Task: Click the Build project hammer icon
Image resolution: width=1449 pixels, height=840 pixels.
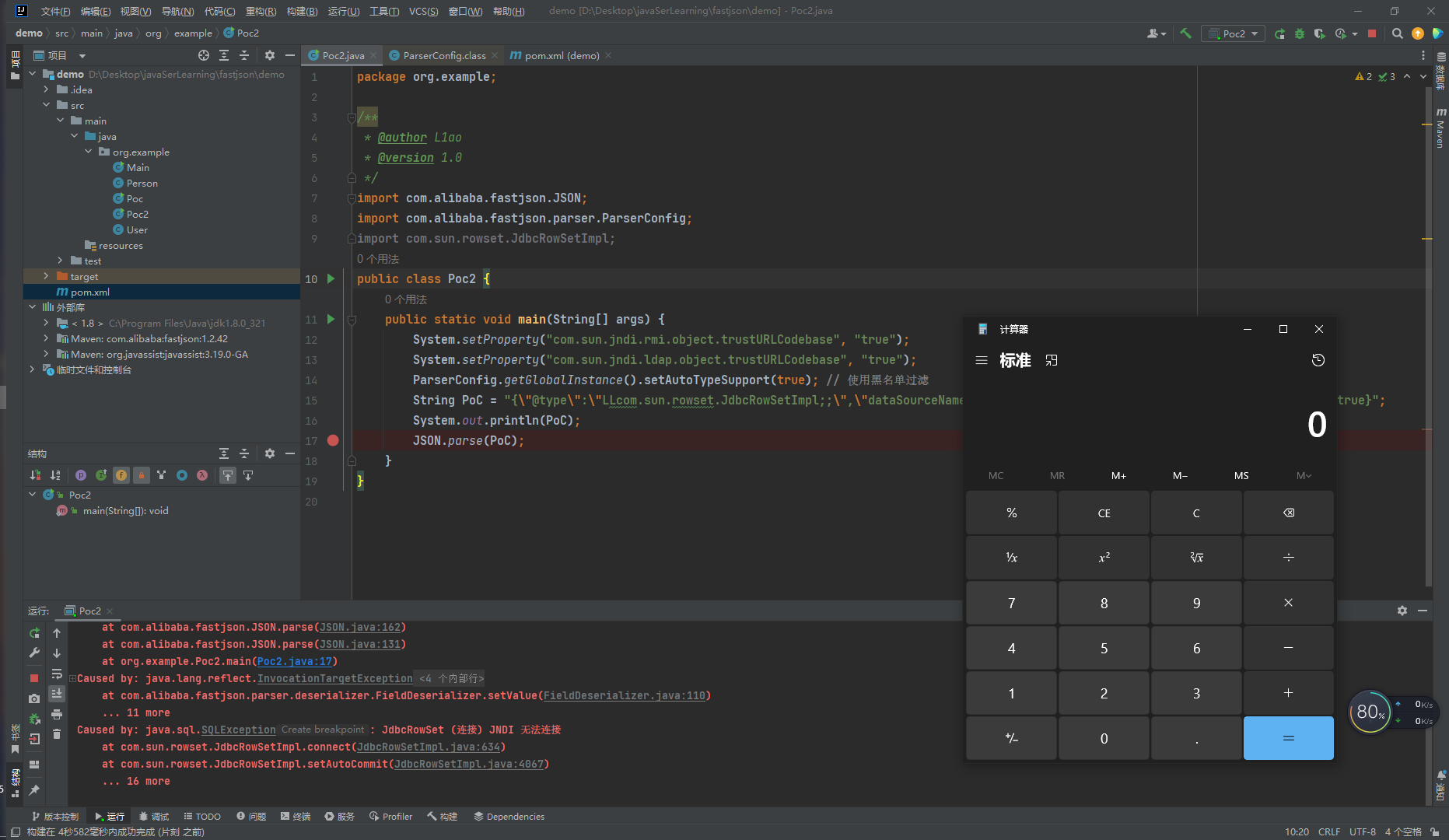Action: pos(1185,33)
